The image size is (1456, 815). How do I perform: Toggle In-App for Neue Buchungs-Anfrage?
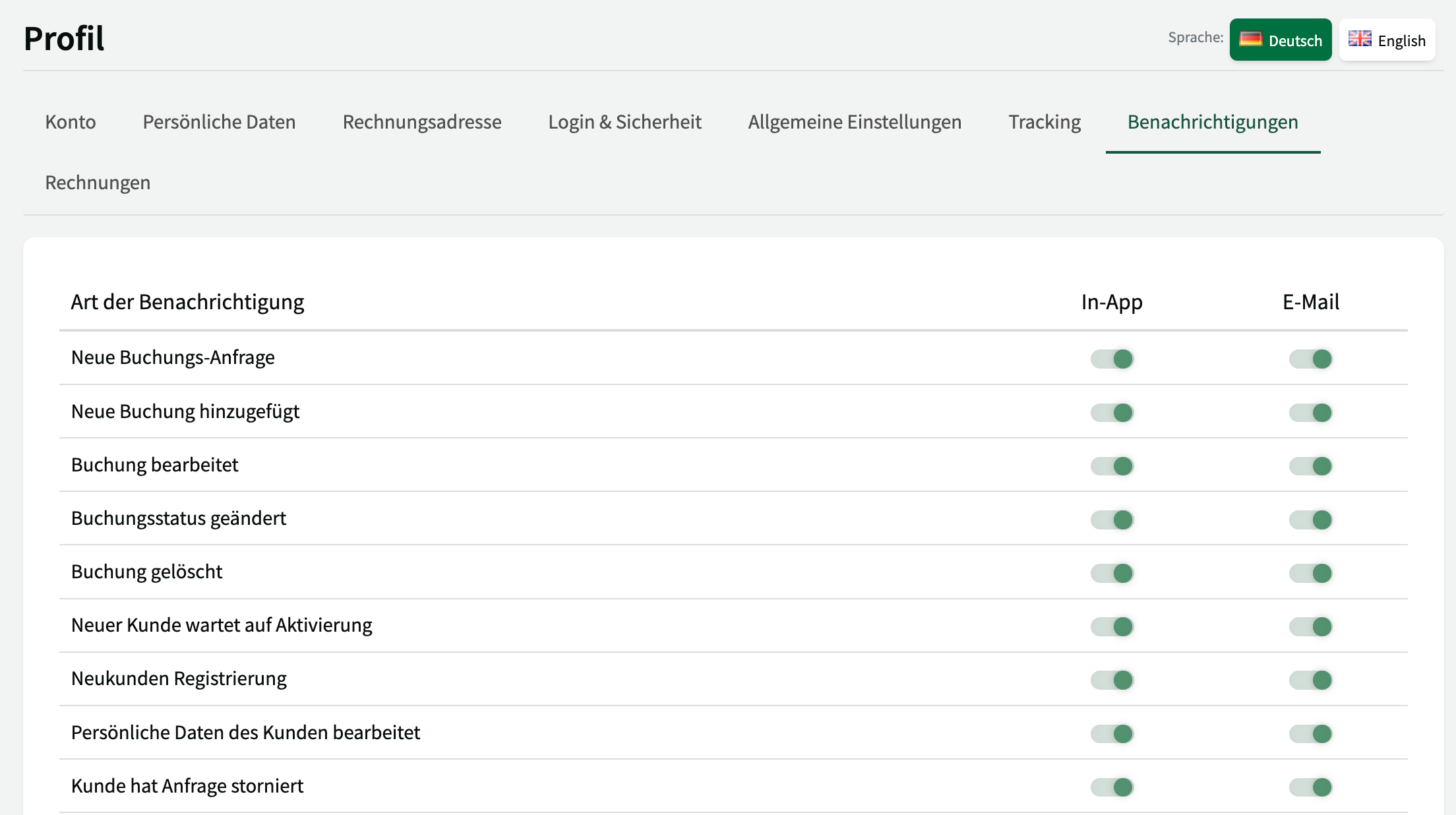1112,359
